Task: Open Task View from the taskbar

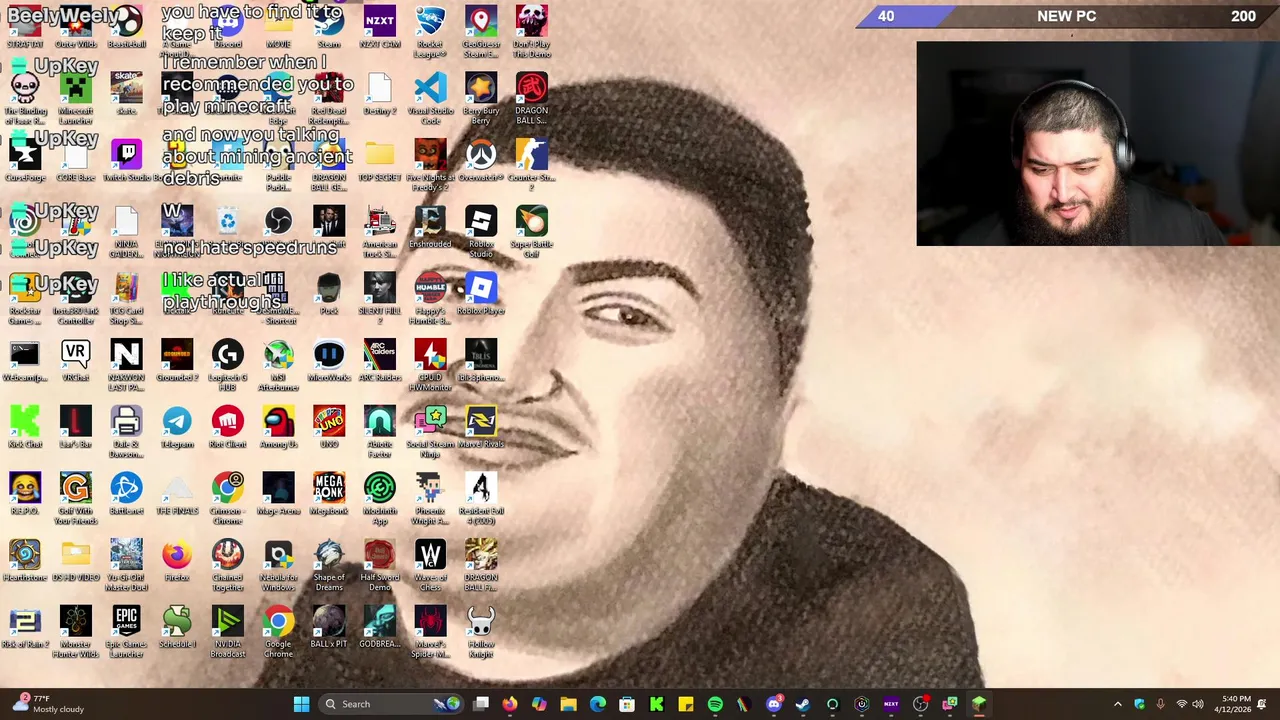Action: point(481,704)
